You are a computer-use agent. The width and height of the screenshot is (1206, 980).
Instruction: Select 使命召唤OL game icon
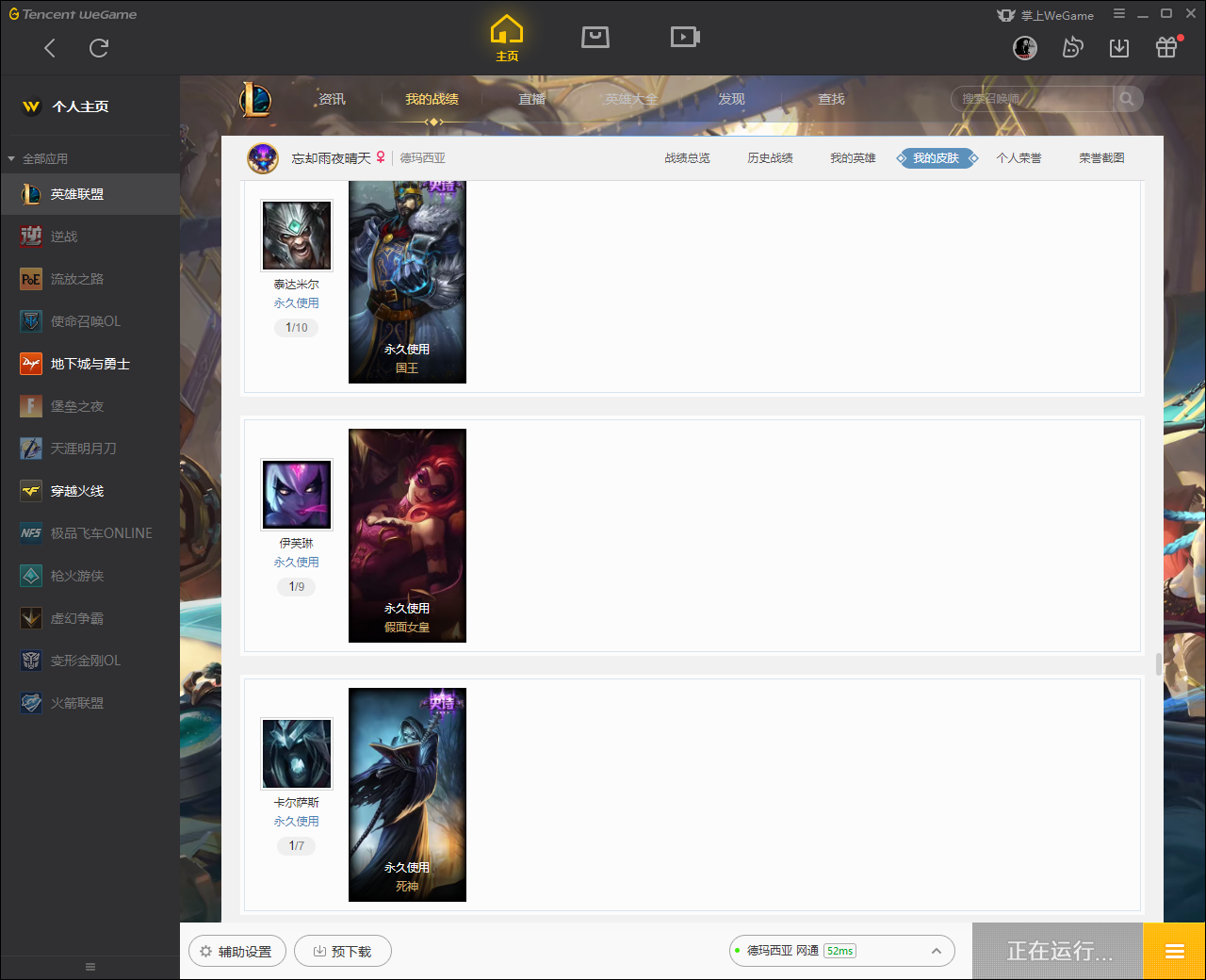[x=31, y=321]
